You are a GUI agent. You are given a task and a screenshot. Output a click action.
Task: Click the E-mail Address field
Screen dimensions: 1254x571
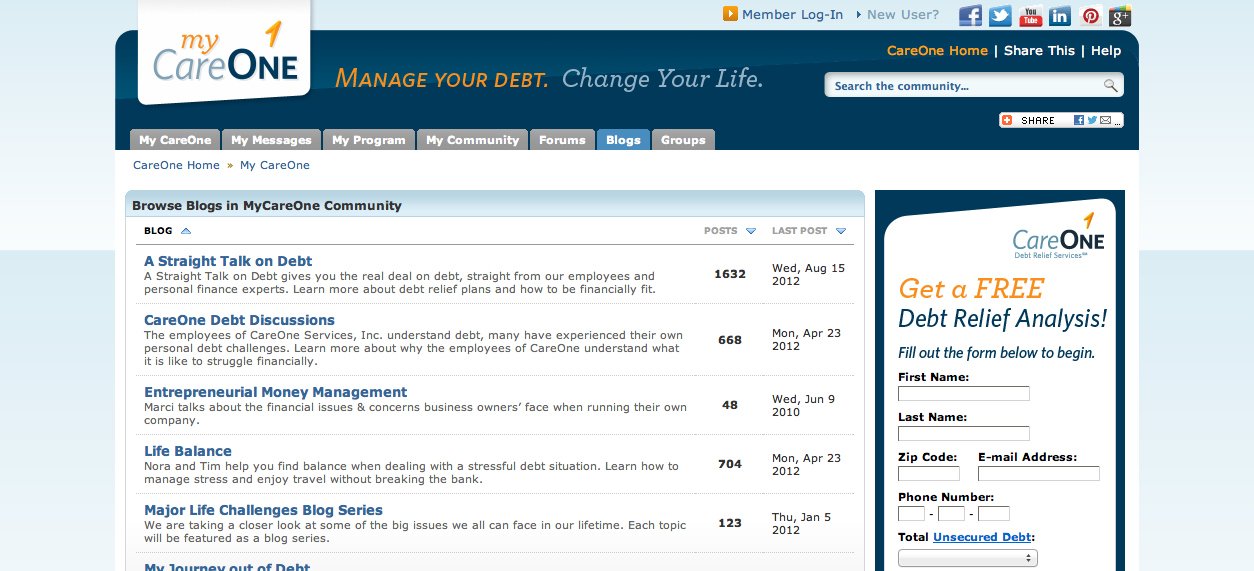point(1039,474)
